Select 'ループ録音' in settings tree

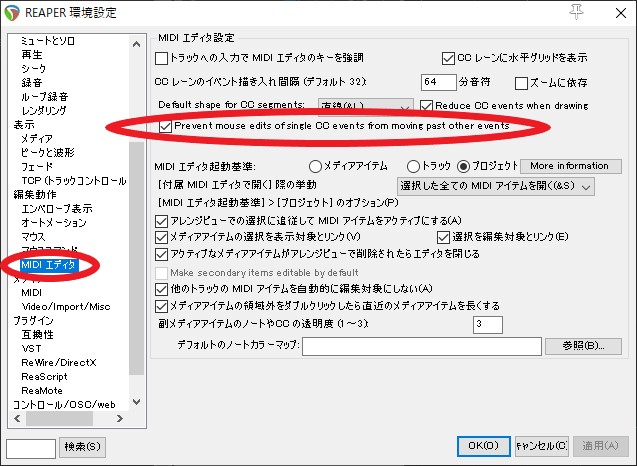(45, 97)
